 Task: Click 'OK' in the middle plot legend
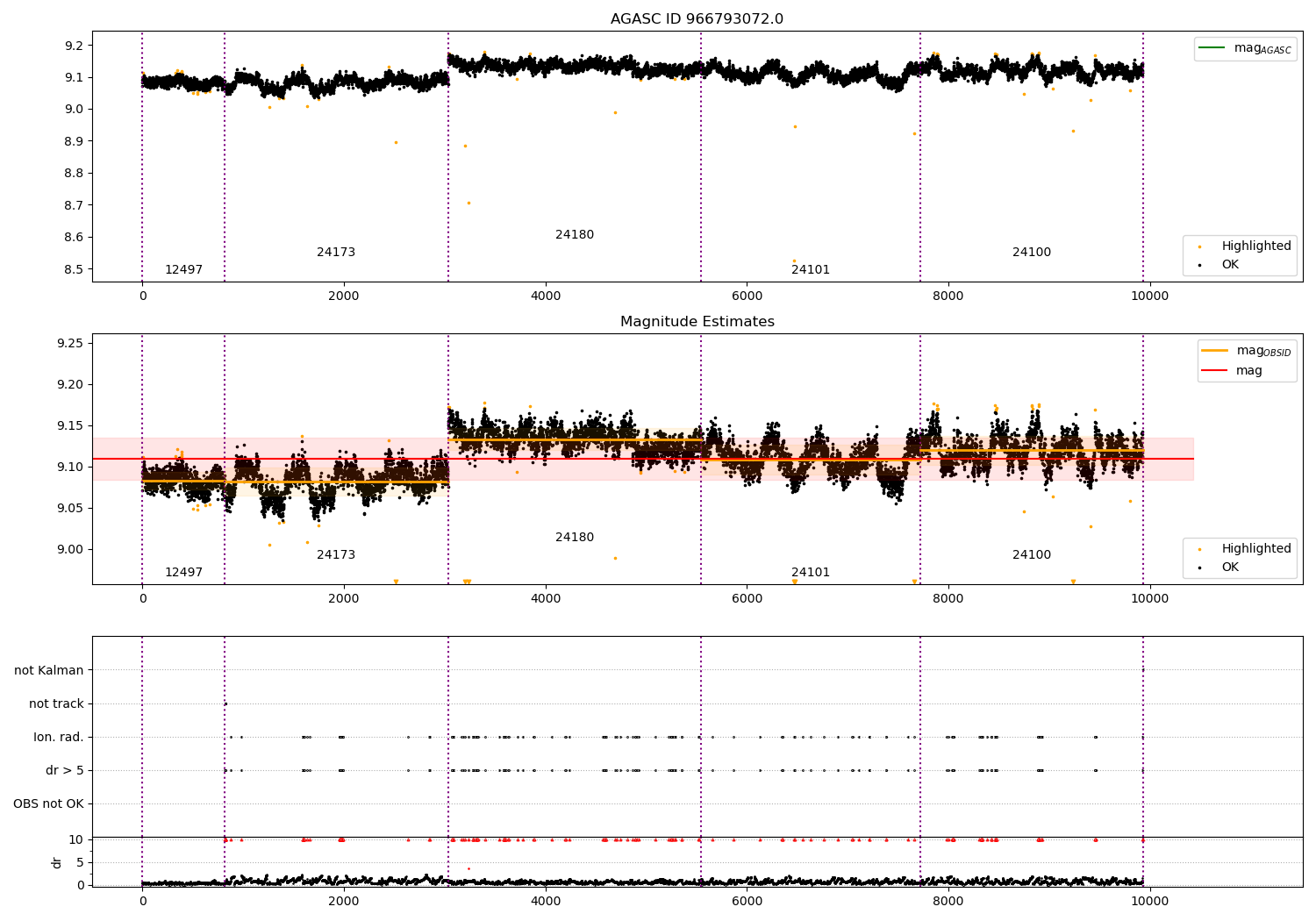click(x=1230, y=567)
